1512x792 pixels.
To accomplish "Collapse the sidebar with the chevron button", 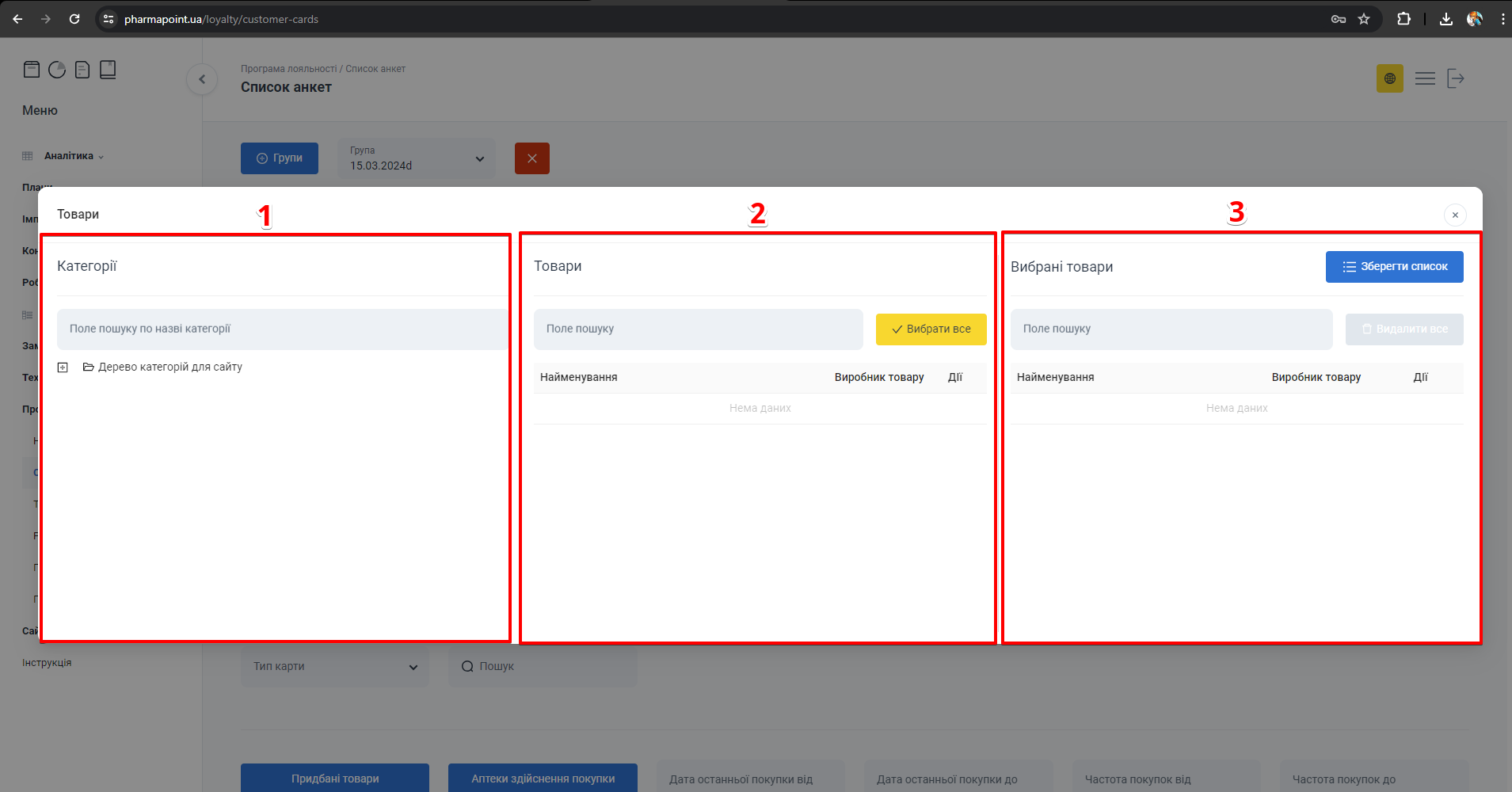I will [202, 79].
